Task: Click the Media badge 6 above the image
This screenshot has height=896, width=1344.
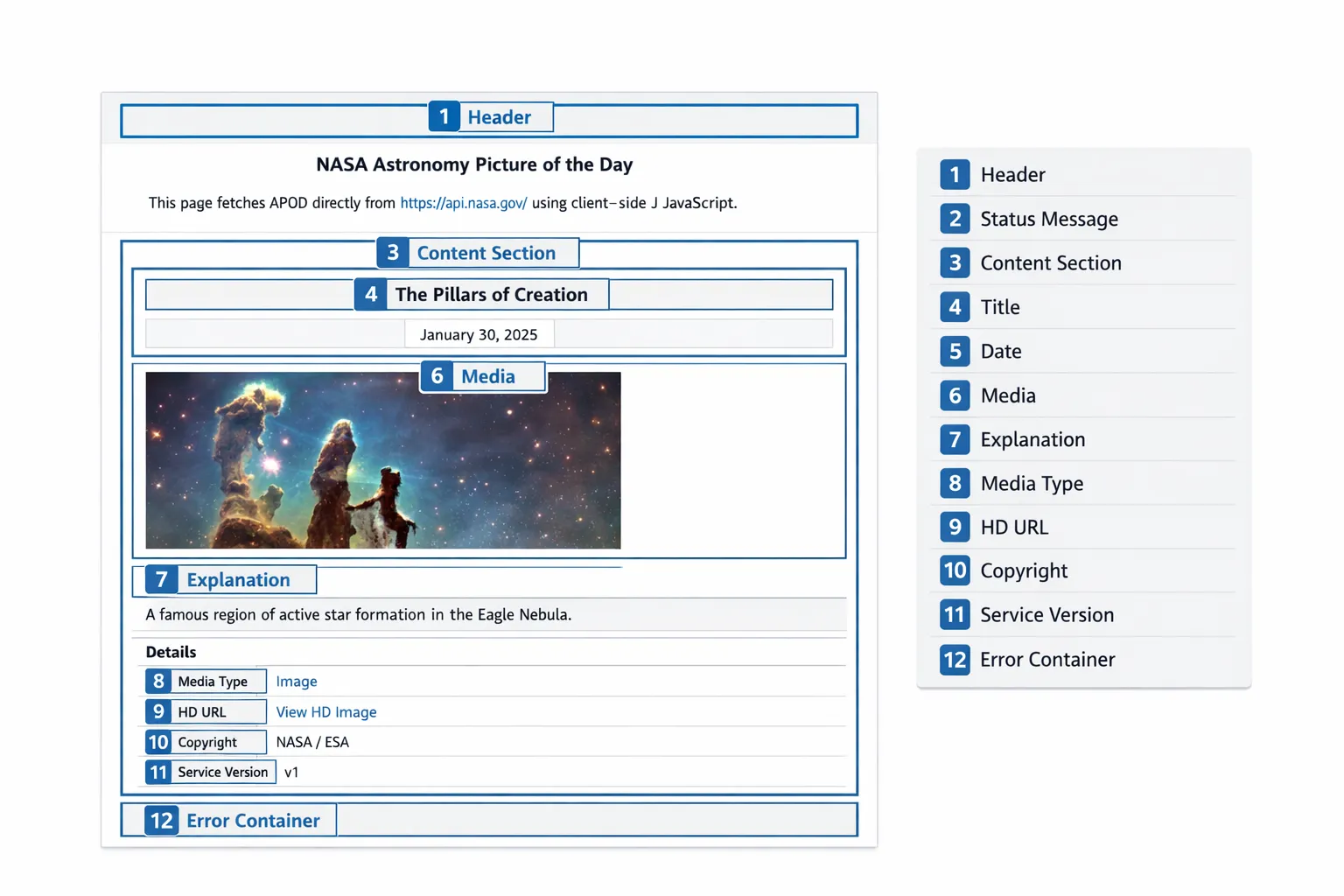Action: coord(437,375)
